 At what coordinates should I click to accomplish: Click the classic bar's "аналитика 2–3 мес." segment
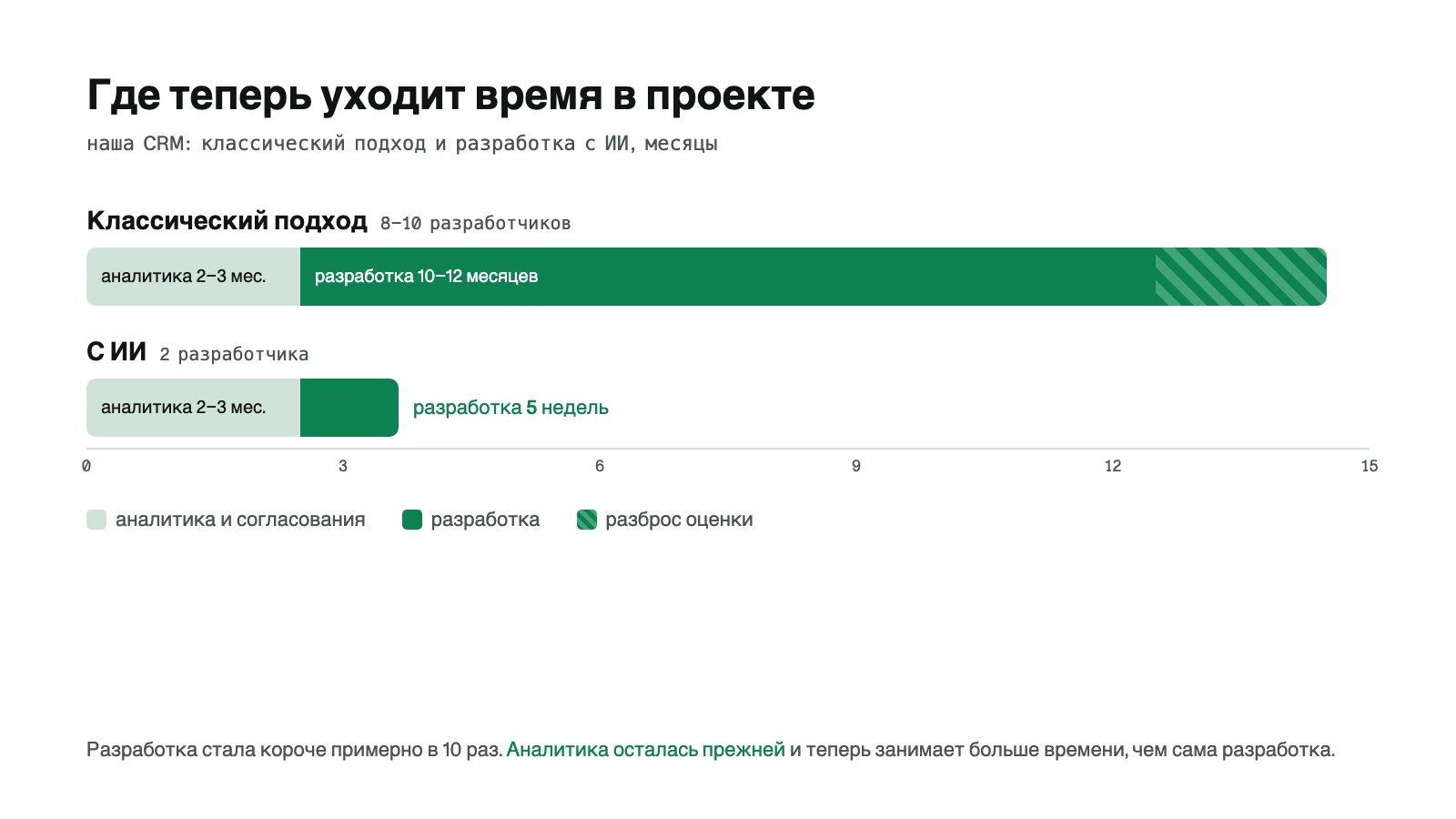click(193, 277)
